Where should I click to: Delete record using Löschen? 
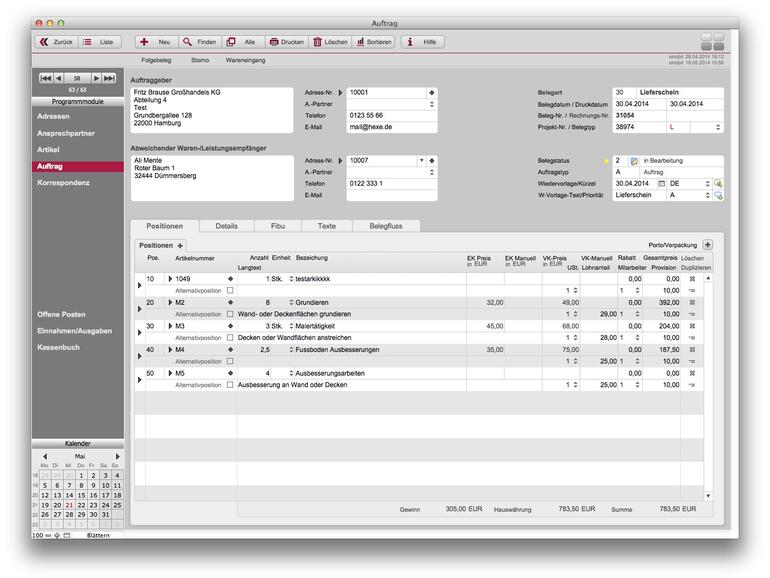330,42
